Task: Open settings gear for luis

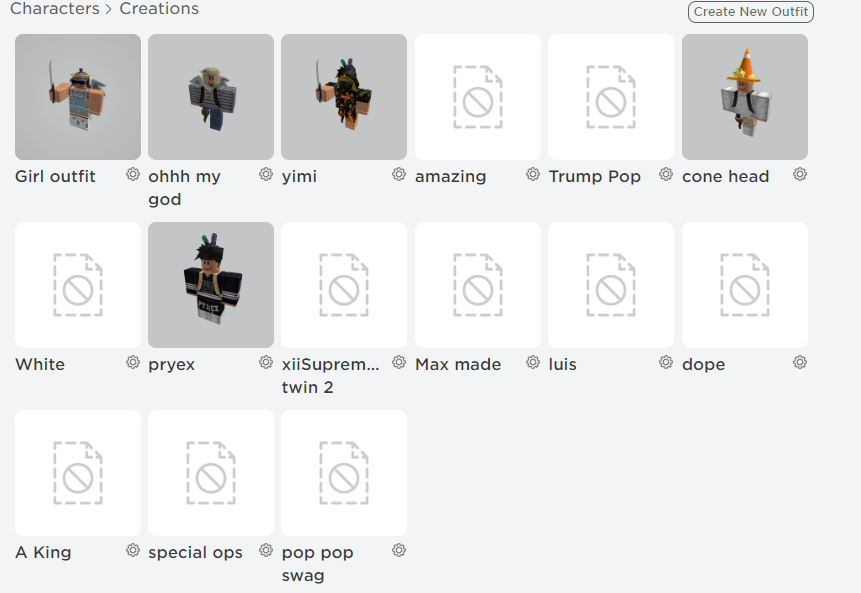Action: coord(666,362)
